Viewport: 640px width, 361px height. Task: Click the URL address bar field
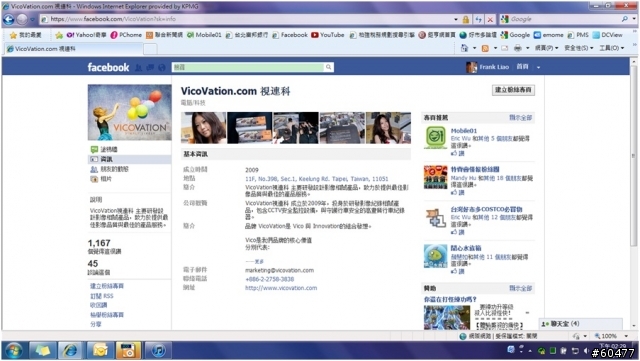tap(247, 19)
